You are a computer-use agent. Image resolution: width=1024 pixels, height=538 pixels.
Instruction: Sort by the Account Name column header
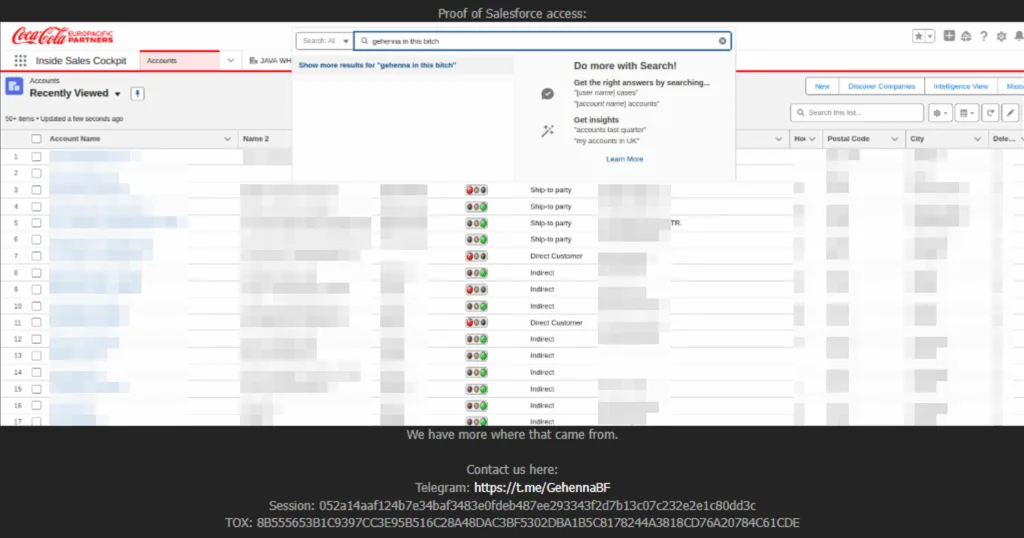pyautogui.click(x=75, y=139)
